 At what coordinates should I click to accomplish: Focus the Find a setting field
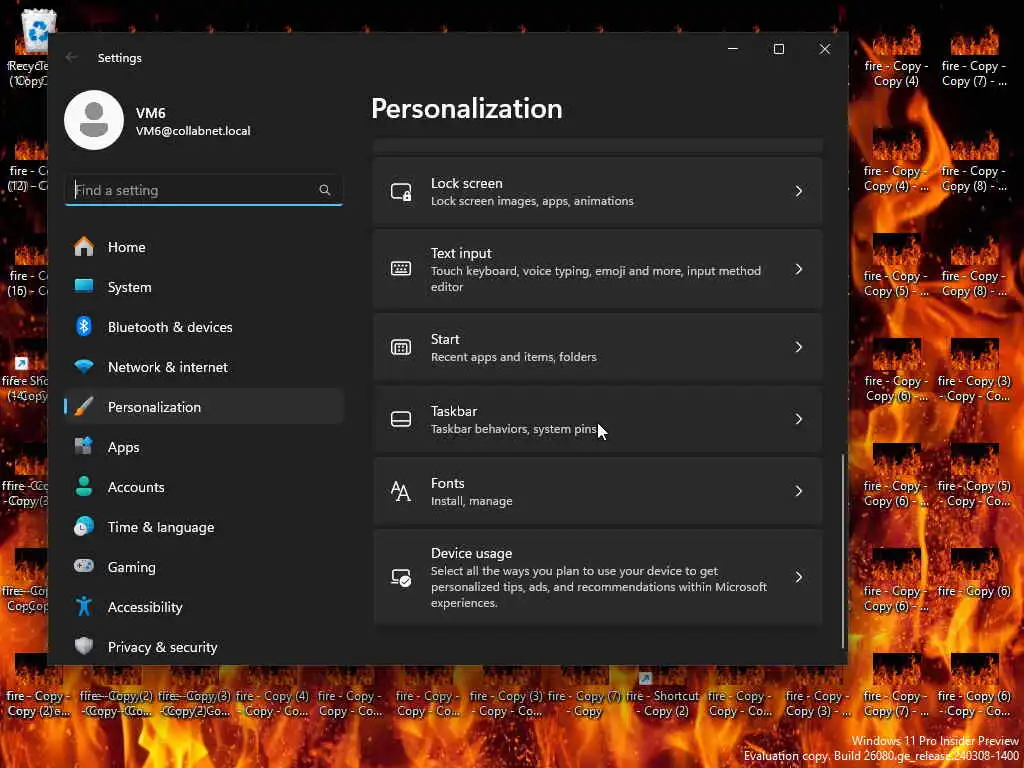pyautogui.click(x=204, y=190)
